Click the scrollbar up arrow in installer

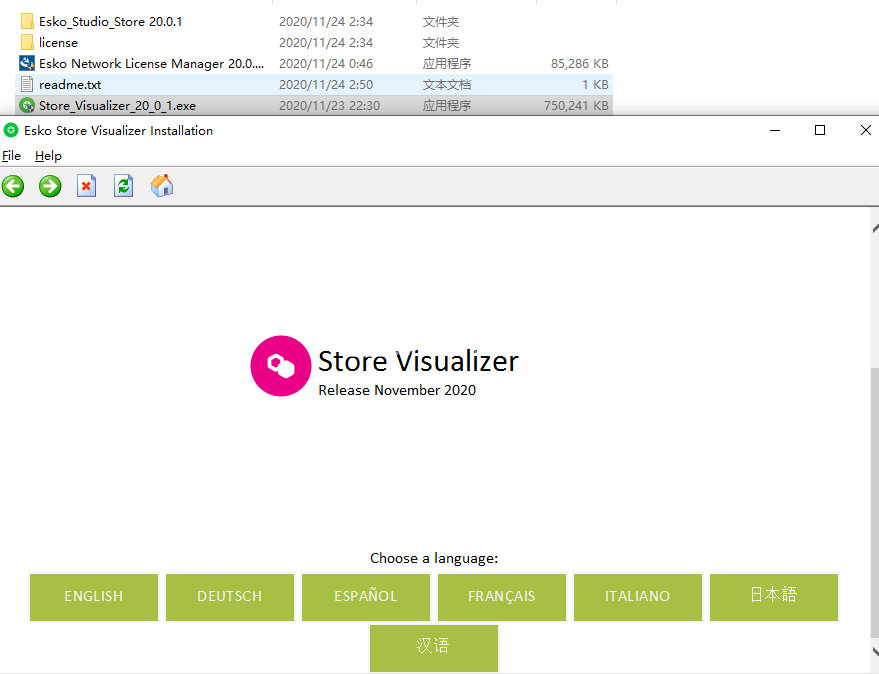coord(876,228)
